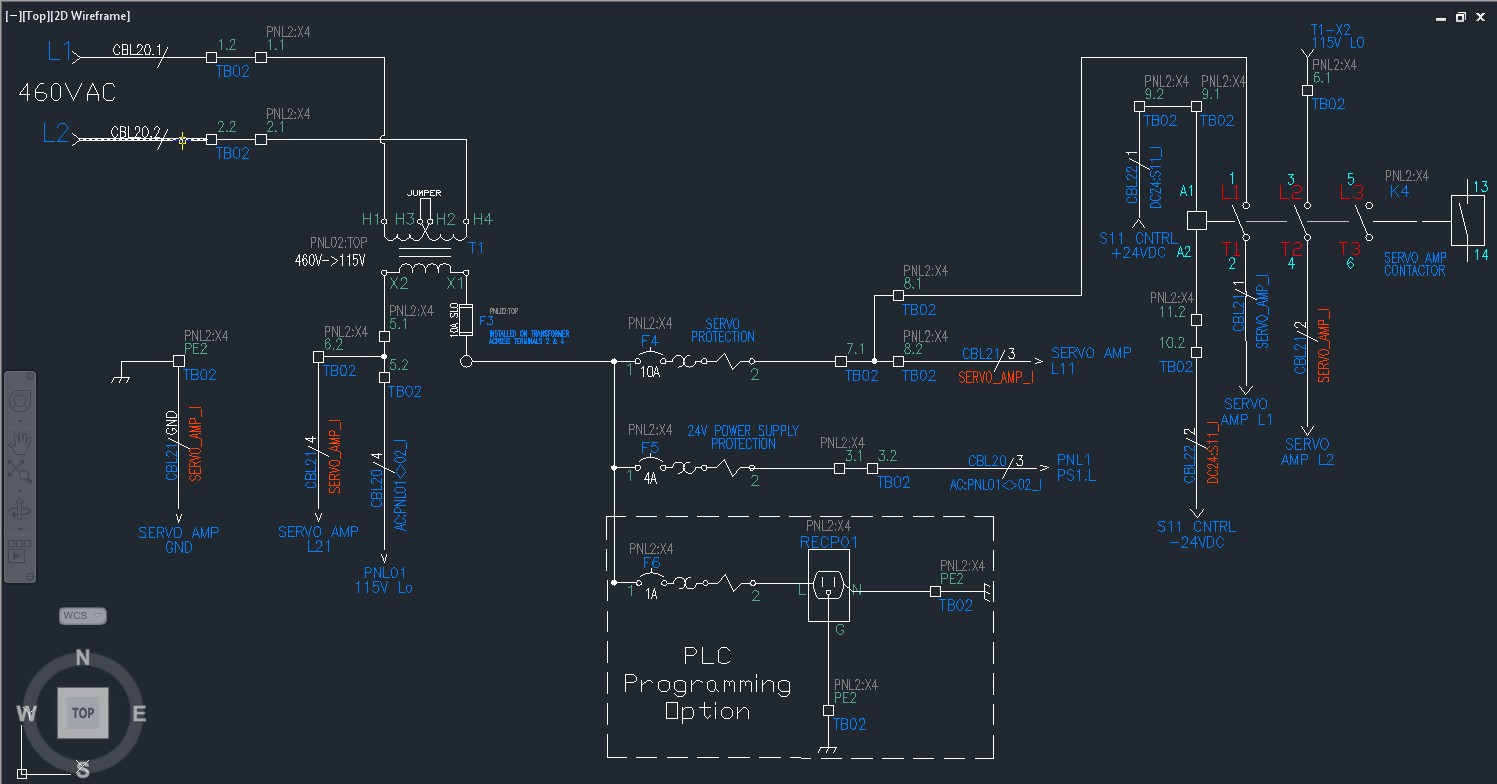Click the E label on the ViewCube

139,712
